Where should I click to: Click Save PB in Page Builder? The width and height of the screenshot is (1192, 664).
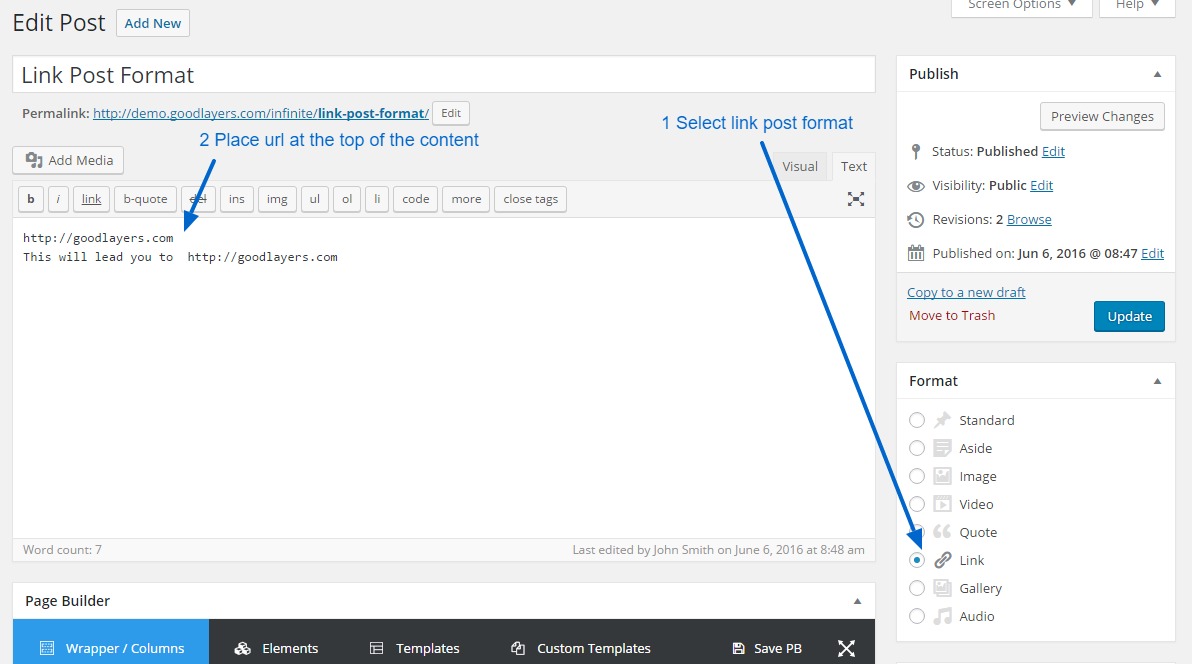767,648
